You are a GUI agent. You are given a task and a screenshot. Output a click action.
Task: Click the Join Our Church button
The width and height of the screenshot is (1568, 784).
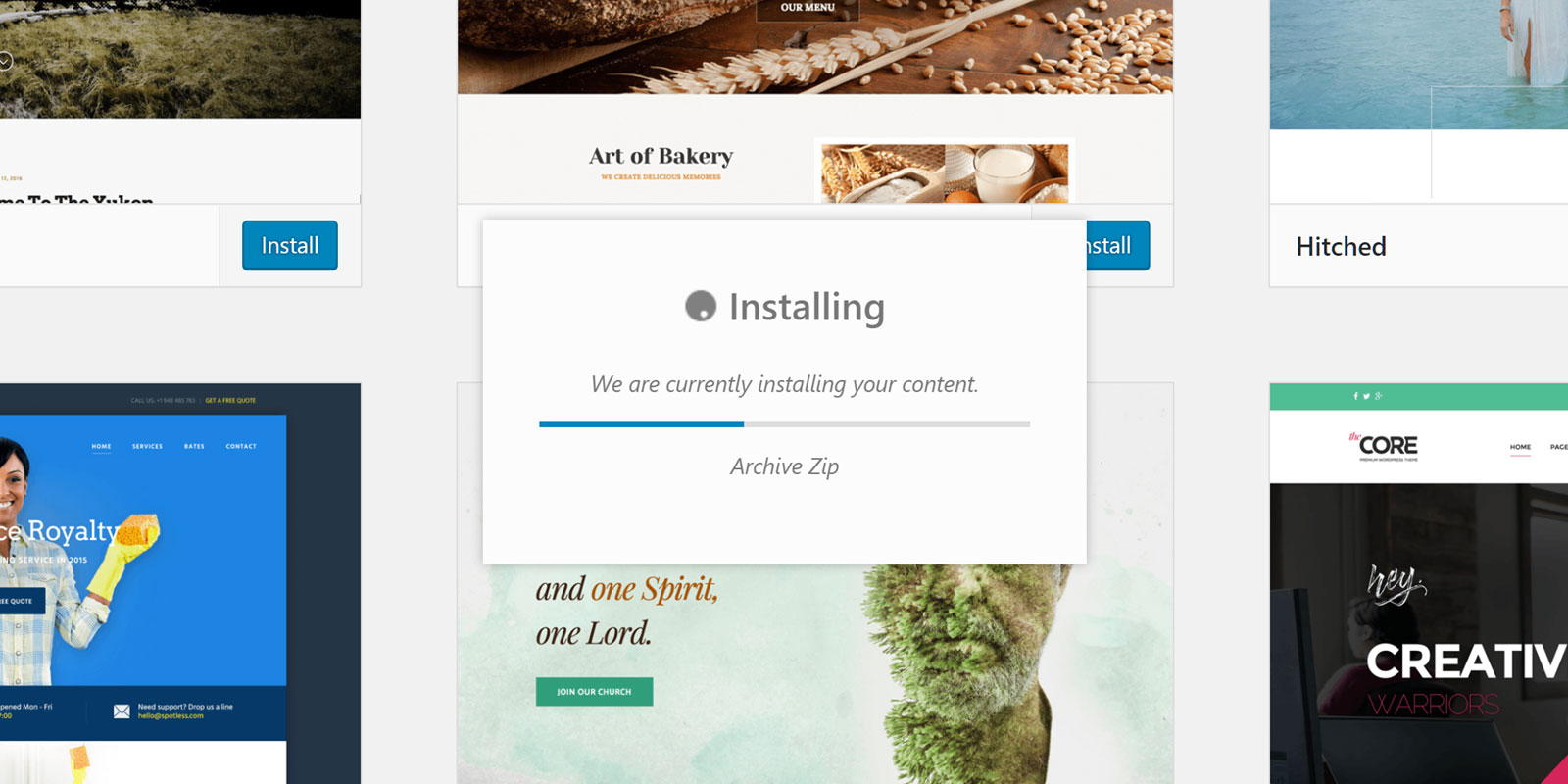[594, 691]
